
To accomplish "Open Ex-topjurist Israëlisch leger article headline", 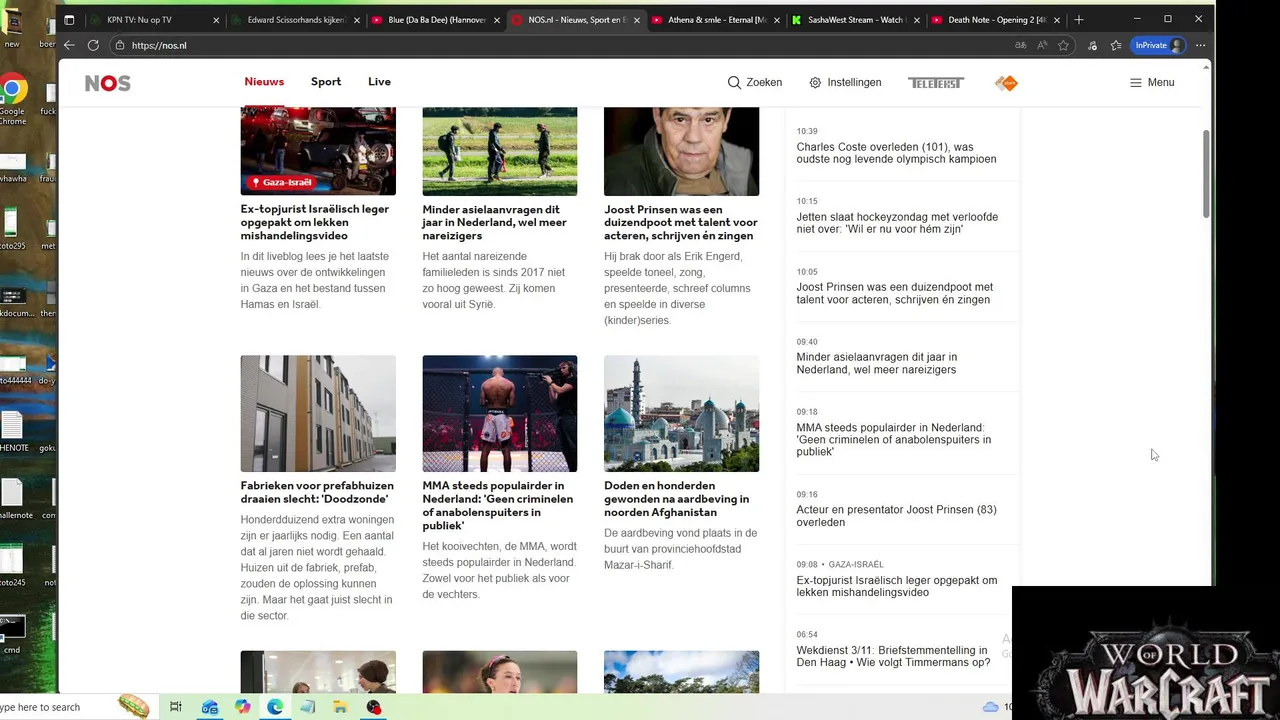I will point(315,222).
